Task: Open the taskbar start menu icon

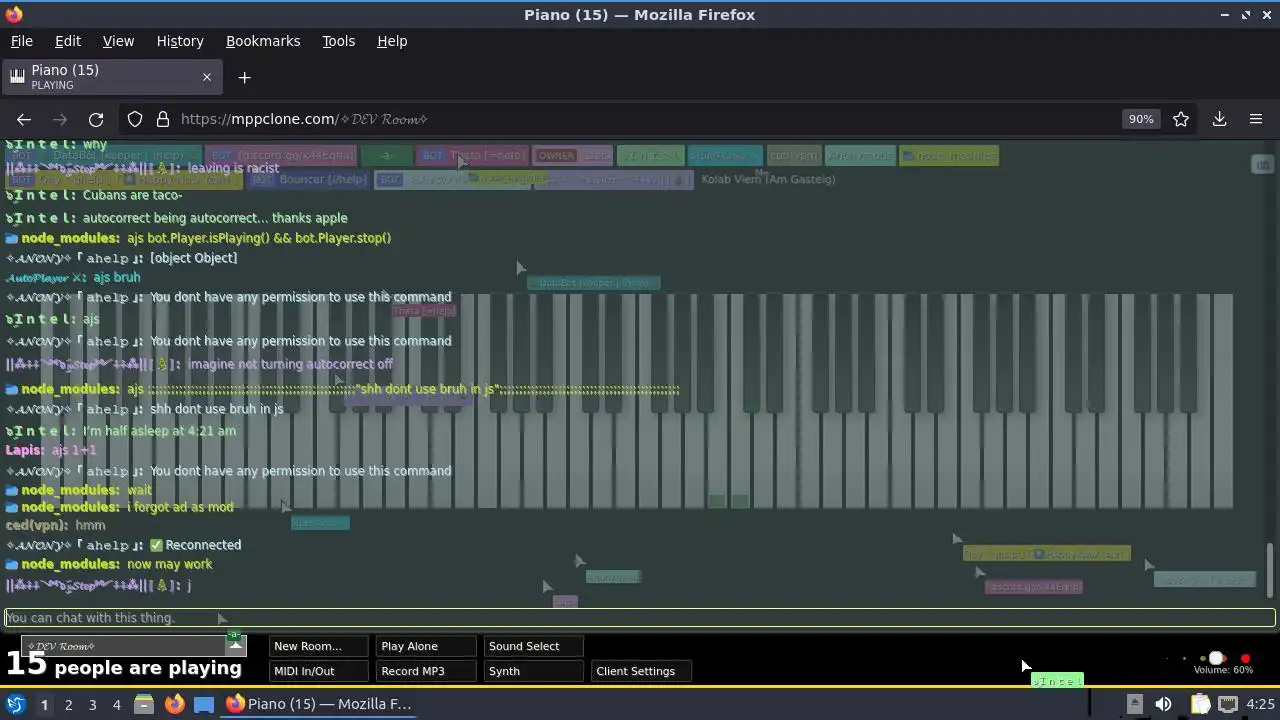Action: tap(16, 704)
